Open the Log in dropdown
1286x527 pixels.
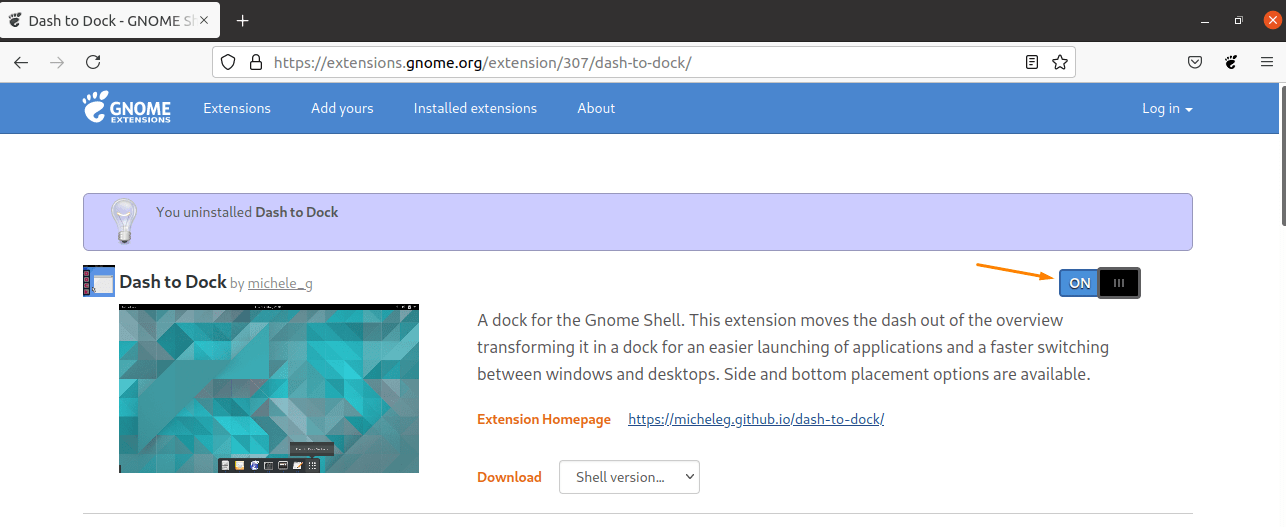click(1167, 108)
